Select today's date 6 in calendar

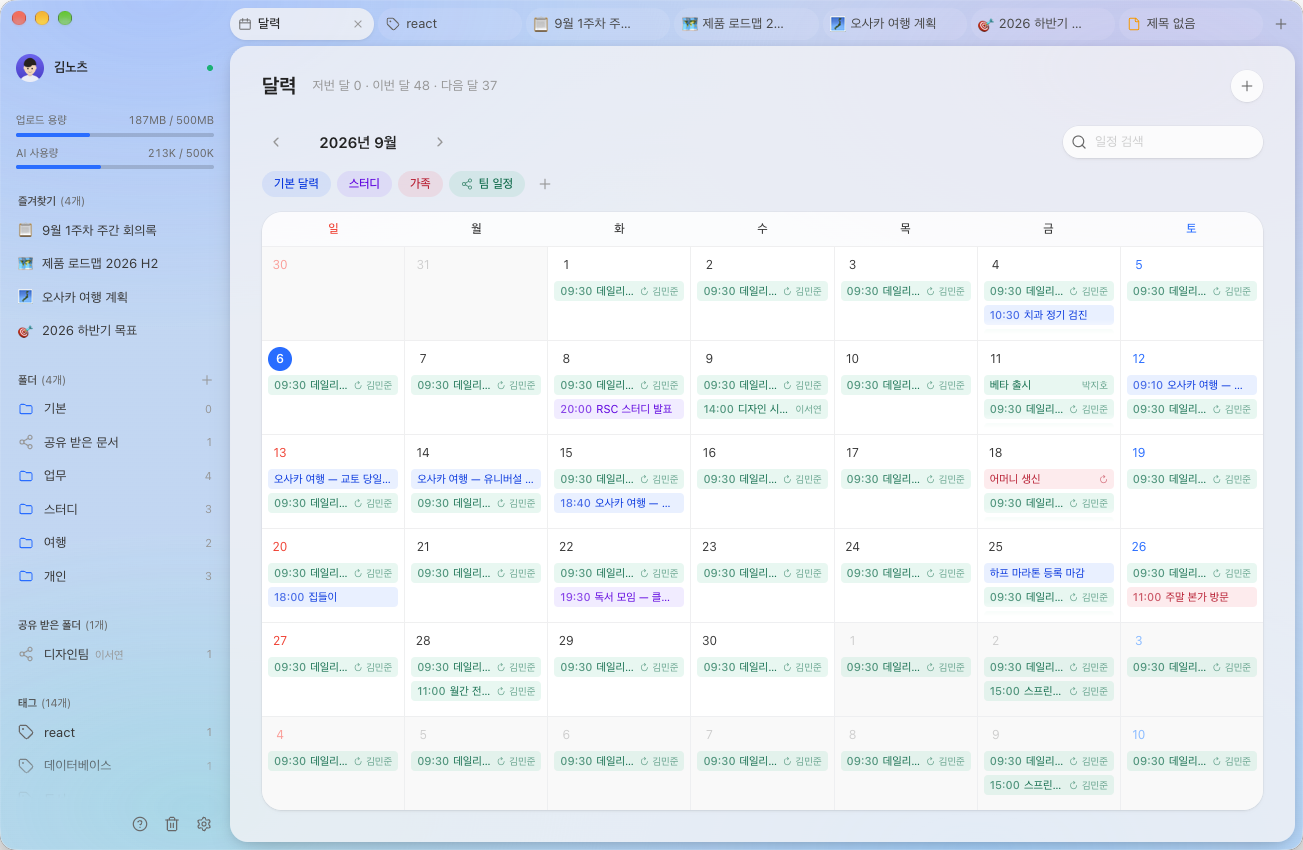coord(280,359)
